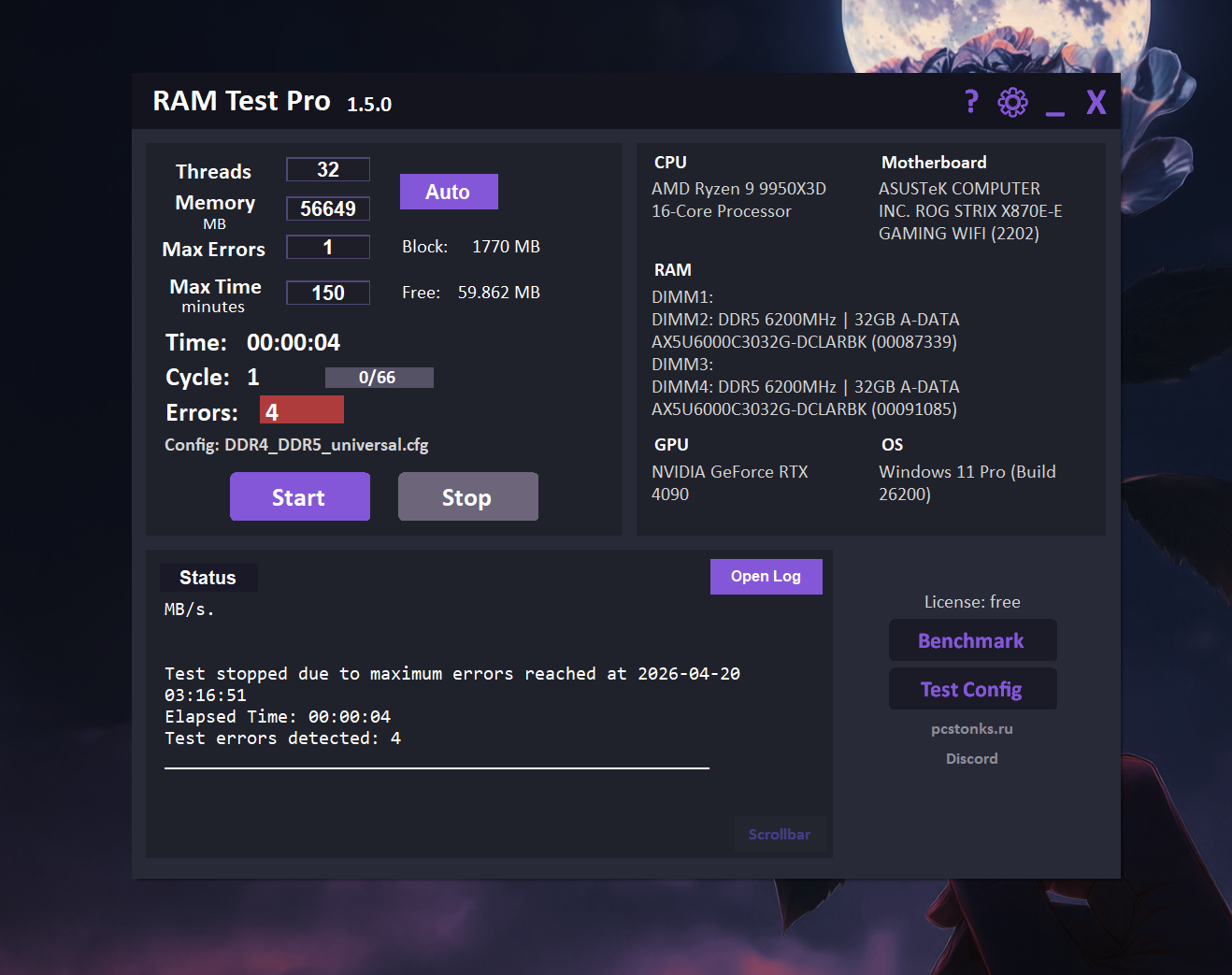Stop the running test
This screenshot has height=975, width=1232.
tap(468, 496)
